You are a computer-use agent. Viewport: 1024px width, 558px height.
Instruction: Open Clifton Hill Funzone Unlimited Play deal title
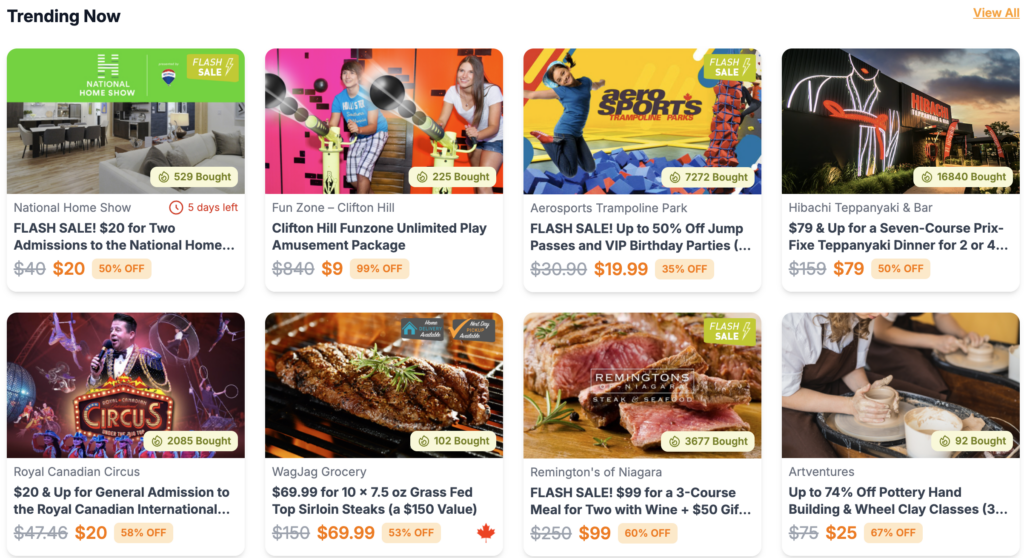pyautogui.click(x=379, y=237)
